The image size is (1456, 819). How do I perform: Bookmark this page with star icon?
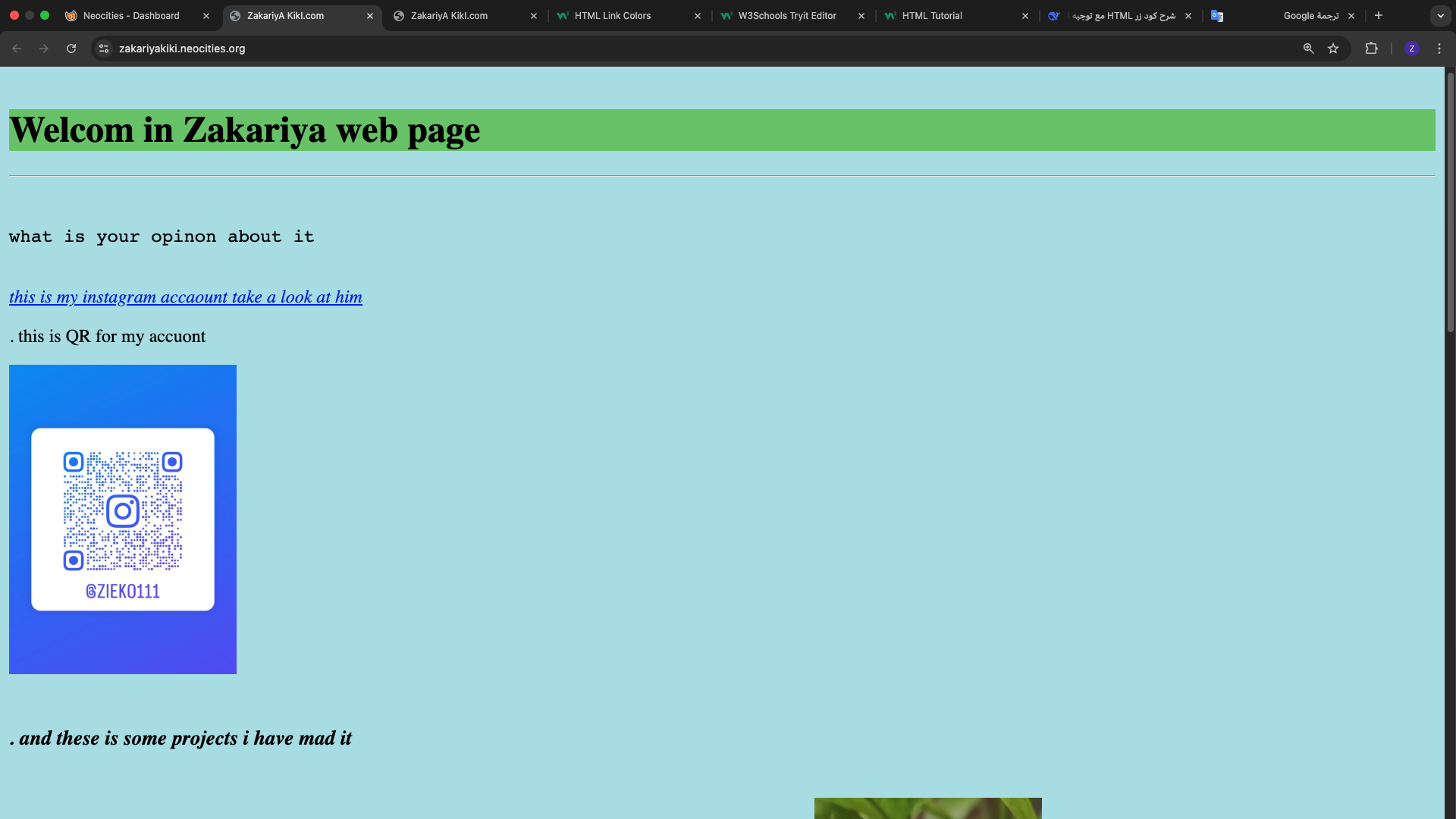[x=1333, y=49]
